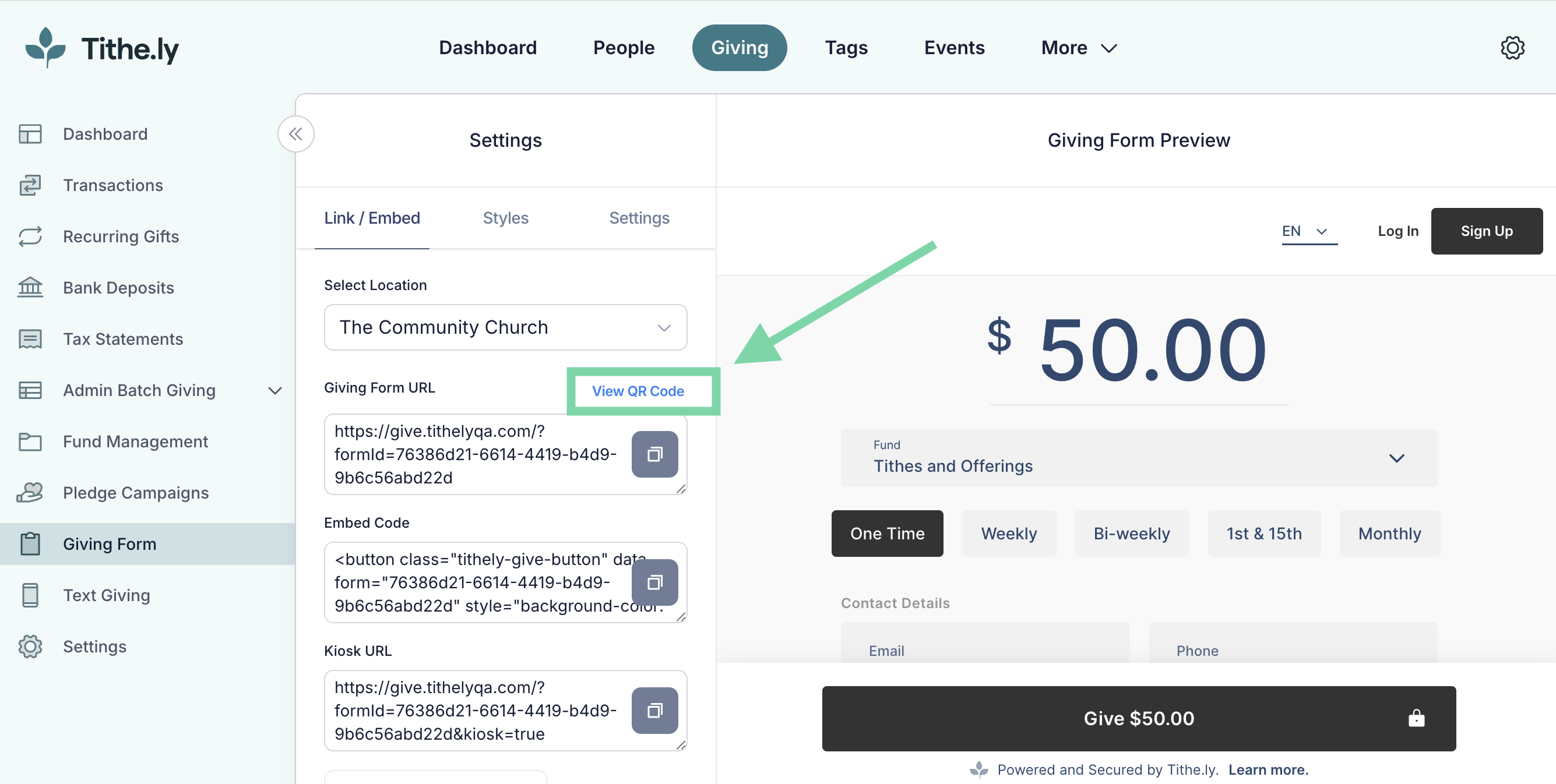The height and width of the screenshot is (784, 1556).
Task: Expand Admin Batch Giving submenu chevron
Action: click(275, 390)
